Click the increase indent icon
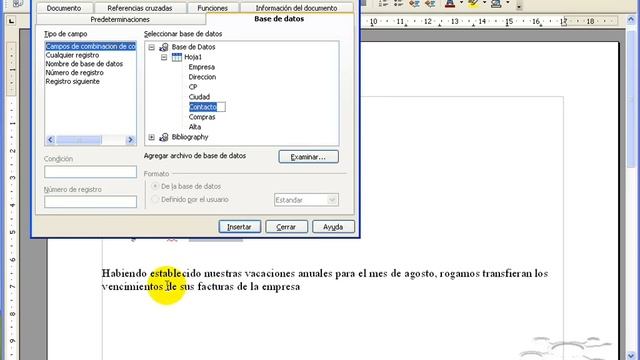 click(429, 4)
